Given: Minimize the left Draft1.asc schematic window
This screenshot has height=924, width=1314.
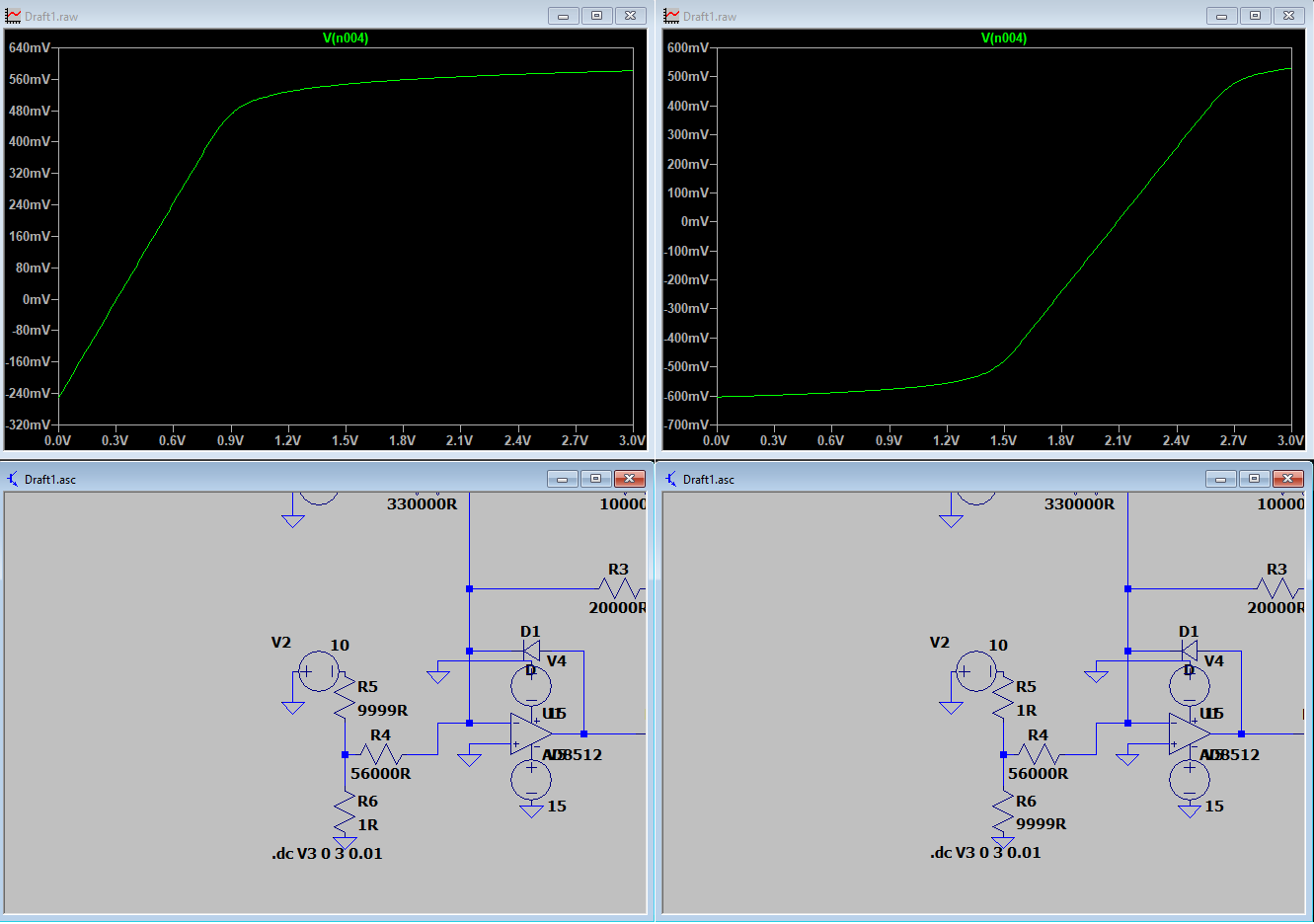Looking at the screenshot, I should click(563, 479).
